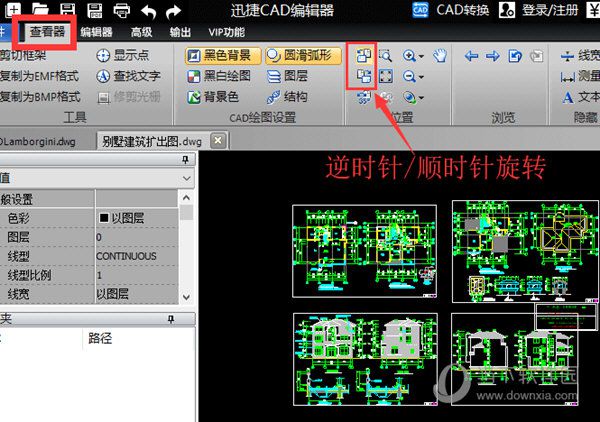Select zoom window magnifier icon
The width and height of the screenshot is (600, 422).
click(385, 56)
